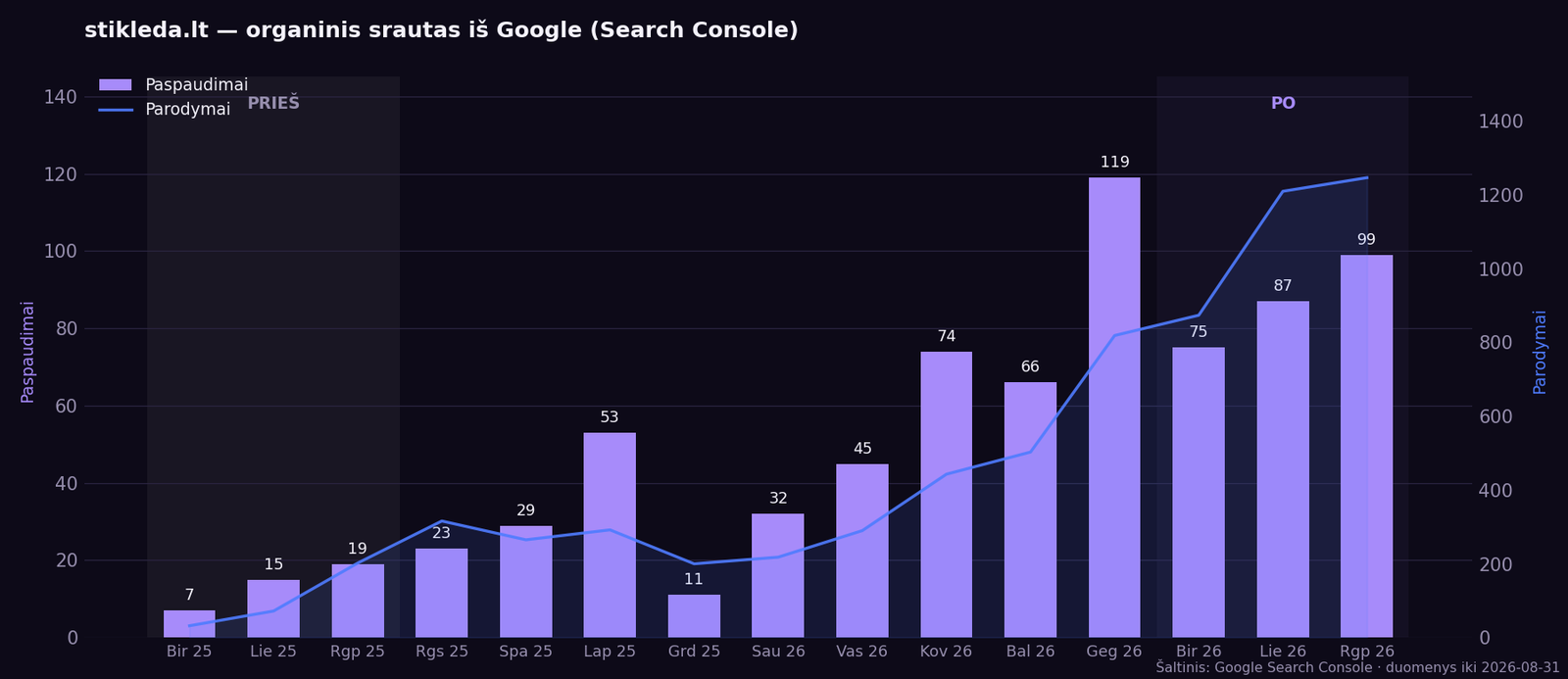Click the Spa 25 bar labeled 29
This screenshot has width=1568, height=679.
[526, 582]
